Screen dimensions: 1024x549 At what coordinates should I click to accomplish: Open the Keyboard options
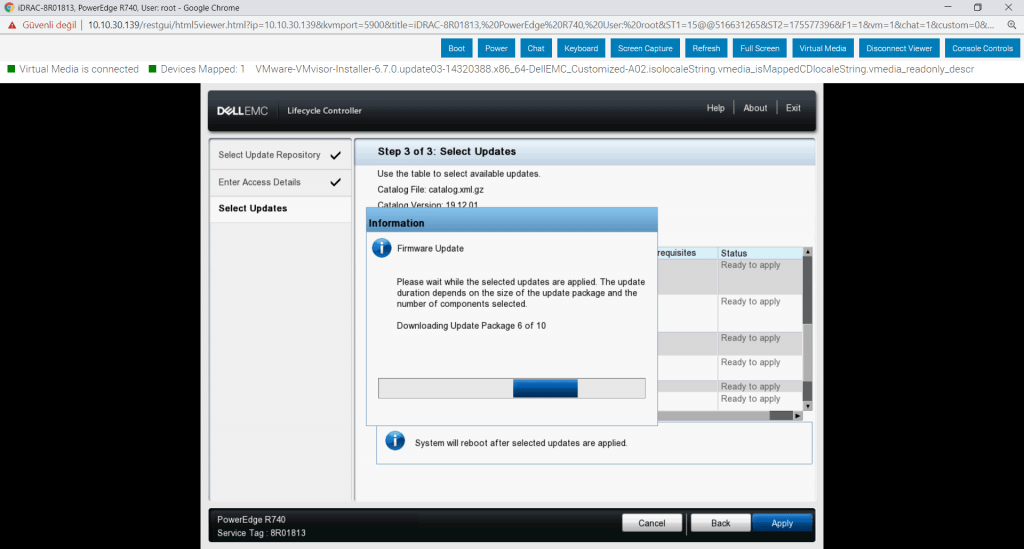580,48
